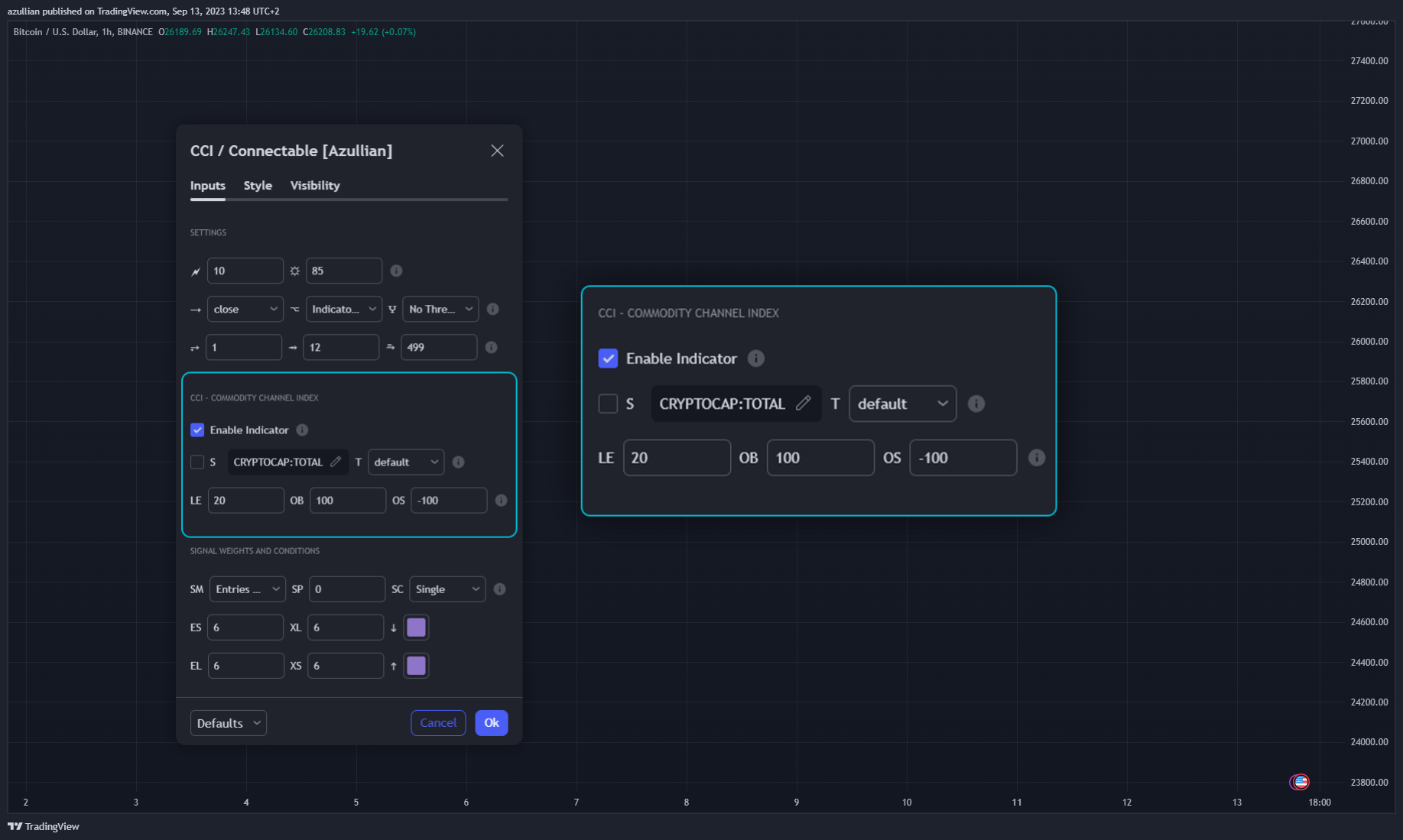Click the input field showing 85
1403x840 pixels.
(344, 271)
